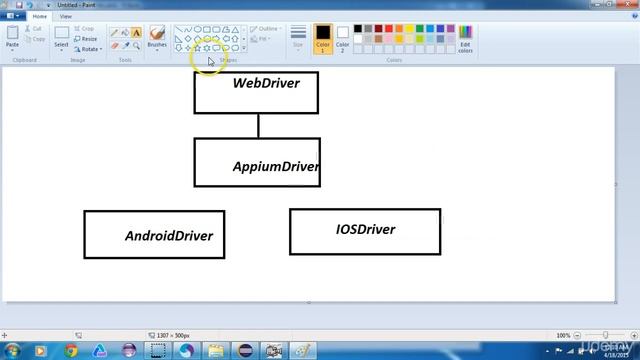Screen dimensions: 640x360
Task: Choose the Right triangle shape
Action: [x=179, y=39]
